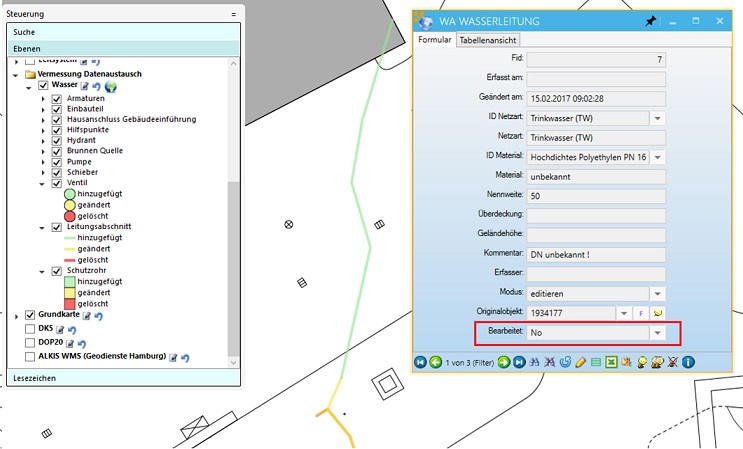
Task: Export records with the Excel icon
Action: pyautogui.click(x=609, y=361)
